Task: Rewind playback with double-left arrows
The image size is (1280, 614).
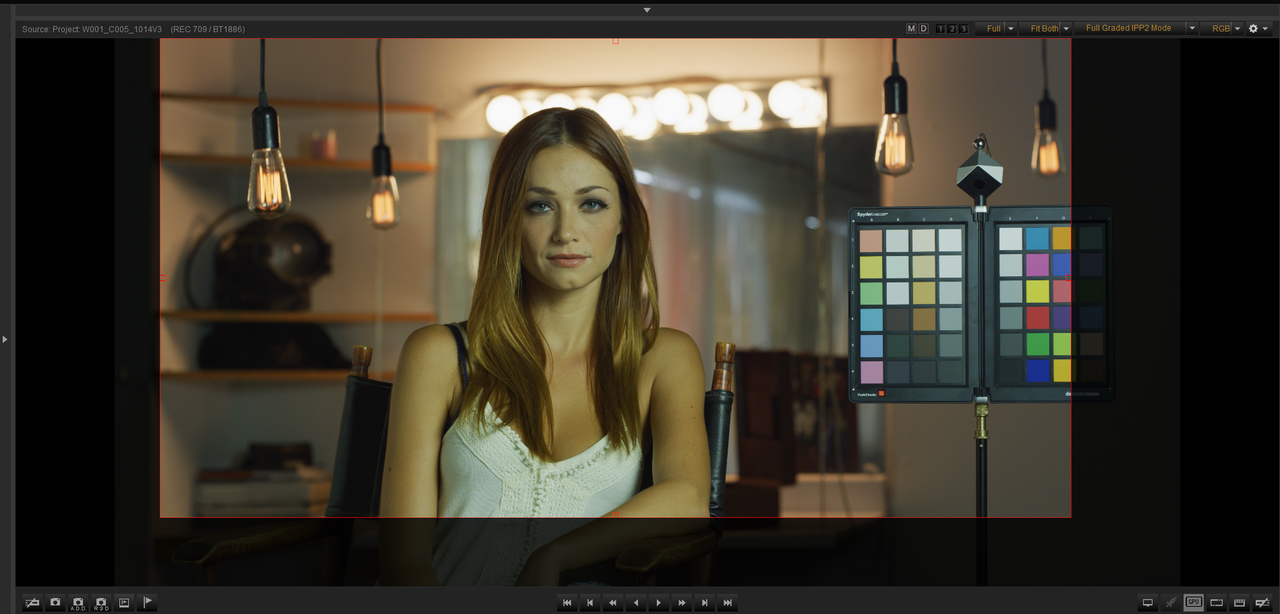Action: point(613,603)
